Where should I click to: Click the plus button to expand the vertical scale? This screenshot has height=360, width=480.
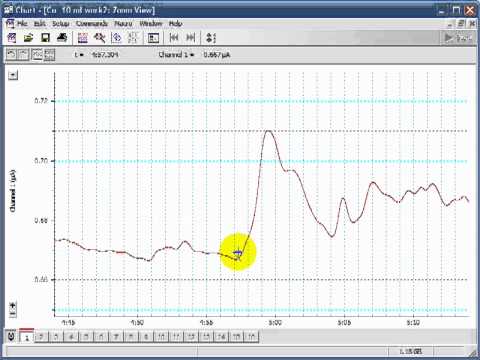click(13, 305)
